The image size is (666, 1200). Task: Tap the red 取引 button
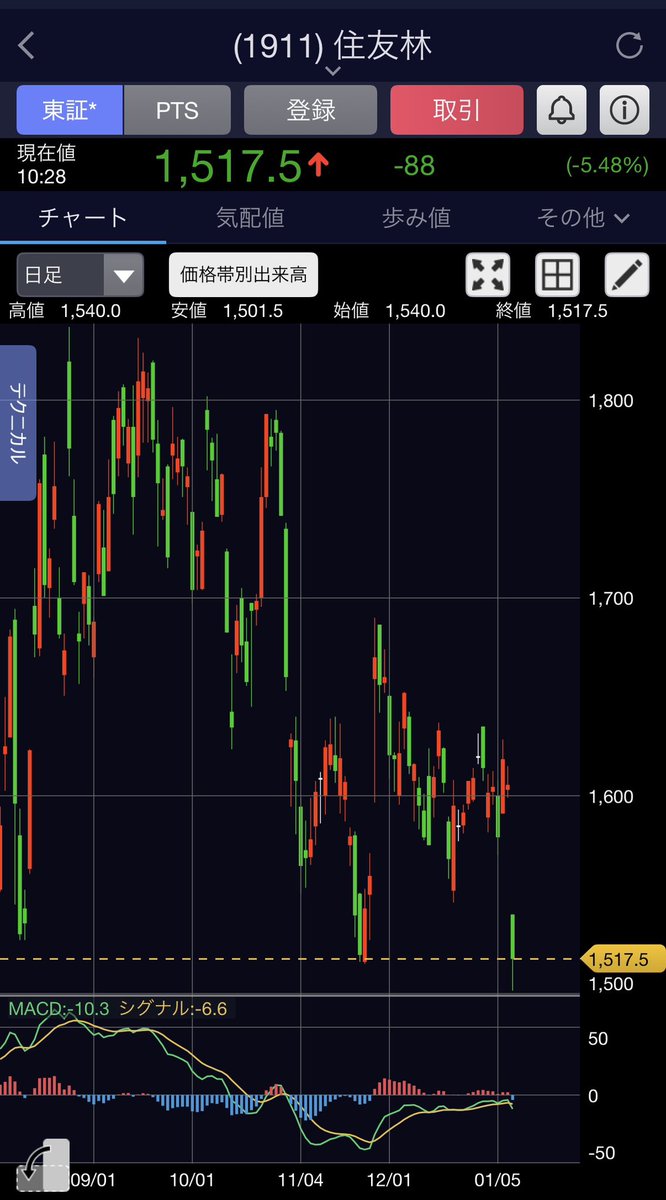pos(457,110)
